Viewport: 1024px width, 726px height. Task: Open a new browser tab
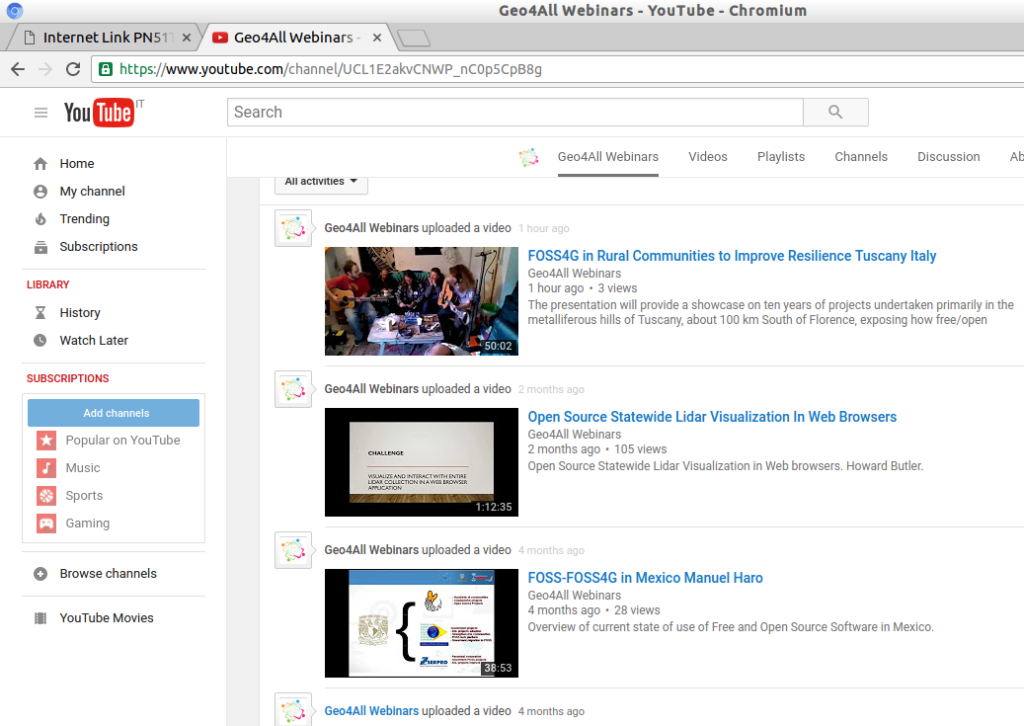pos(413,39)
